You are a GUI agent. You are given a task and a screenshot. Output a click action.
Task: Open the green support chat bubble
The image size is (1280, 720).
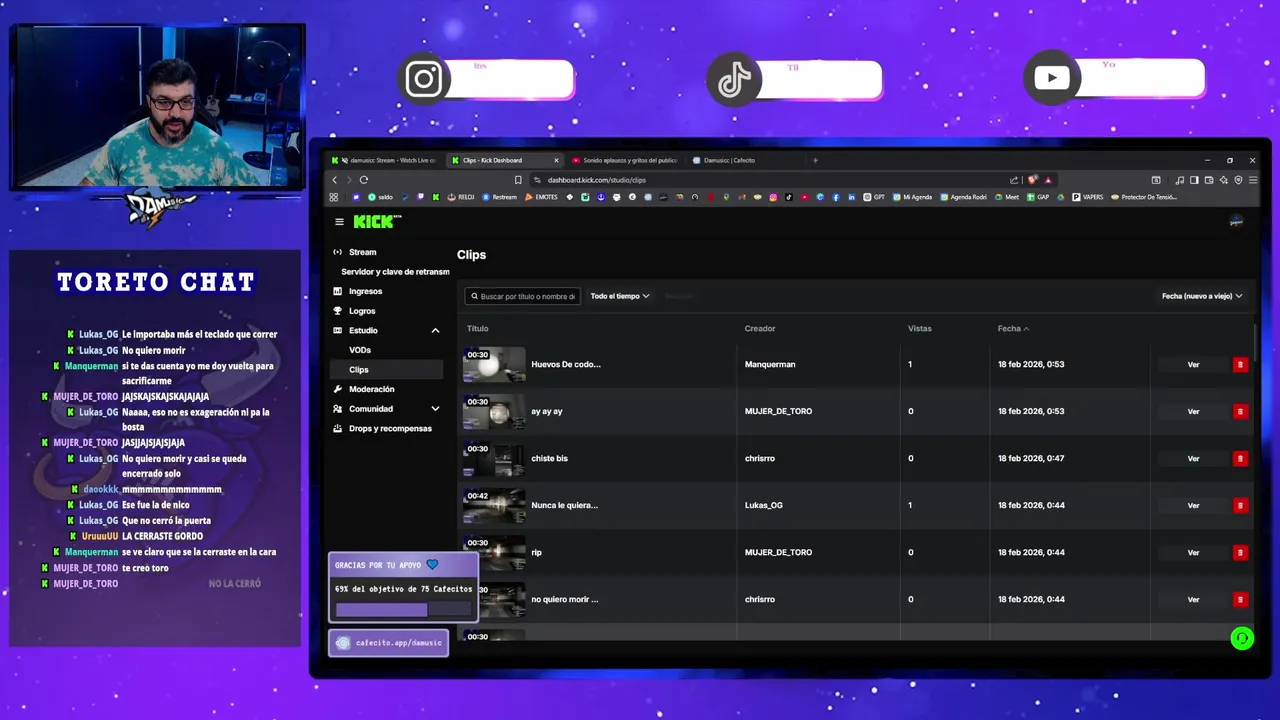1242,638
